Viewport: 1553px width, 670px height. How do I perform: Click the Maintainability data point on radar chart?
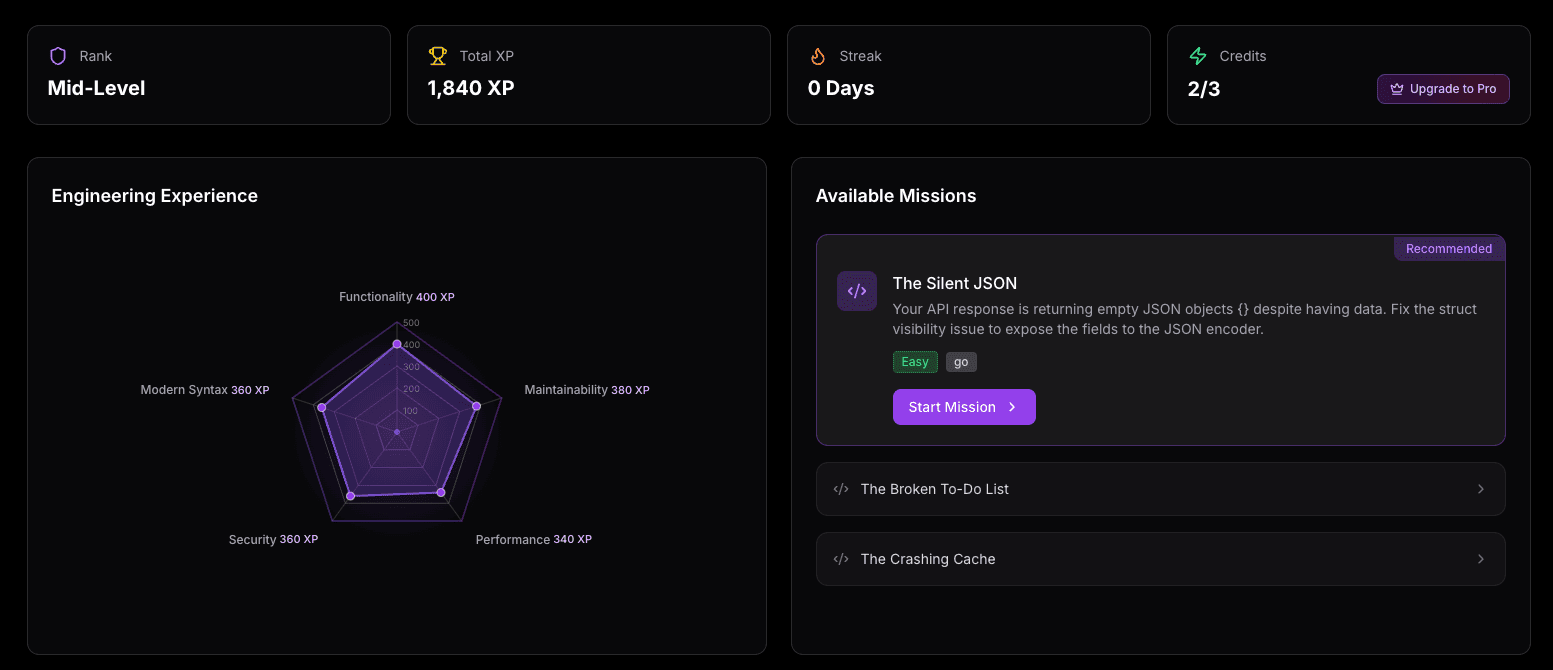coord(476,406)
